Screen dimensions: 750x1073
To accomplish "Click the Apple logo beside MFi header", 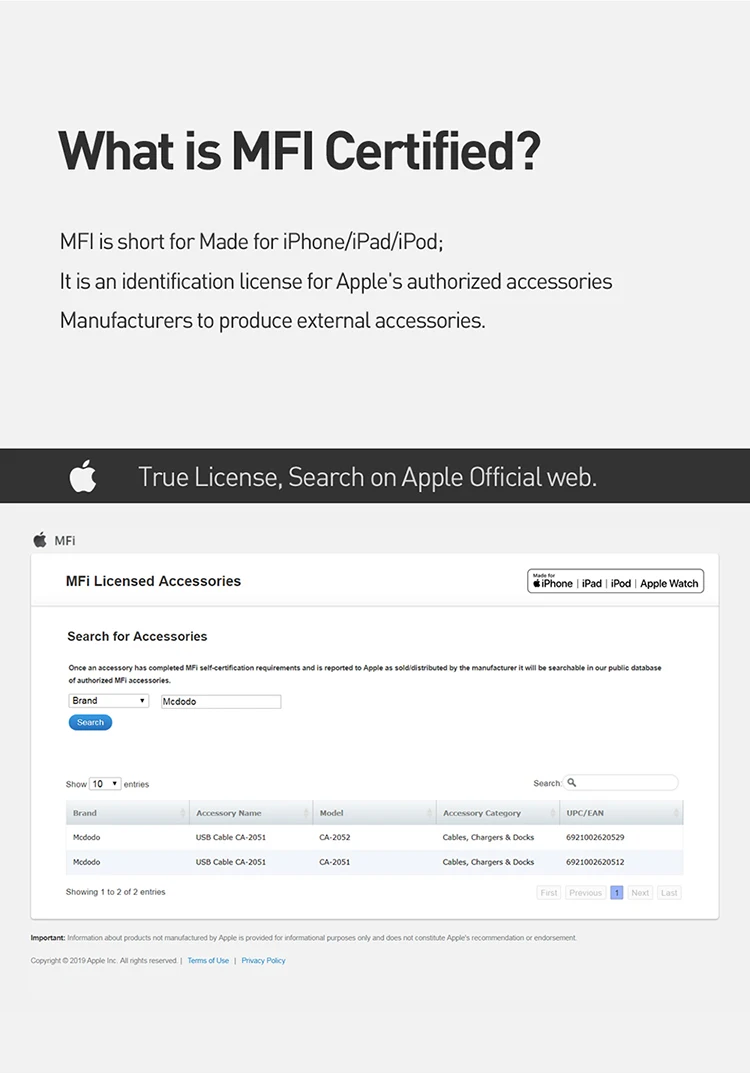I will pos(40,540).
